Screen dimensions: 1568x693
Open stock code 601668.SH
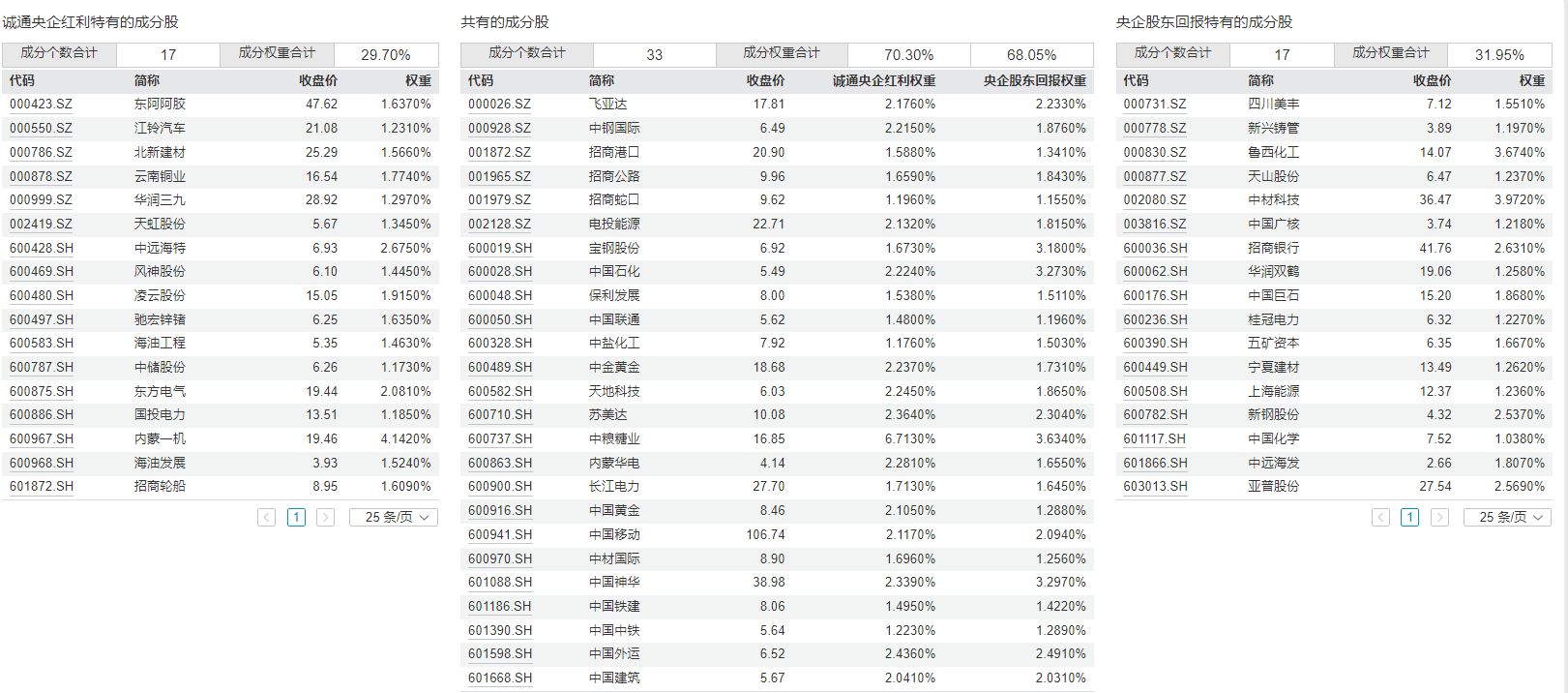(x=500, y=678)
